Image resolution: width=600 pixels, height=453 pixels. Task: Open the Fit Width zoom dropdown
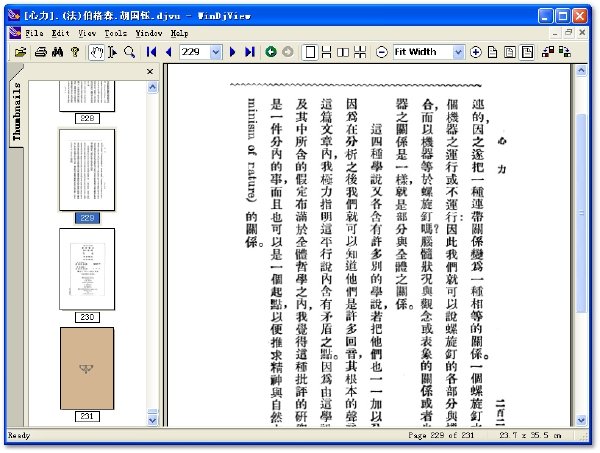coord(458,52)
